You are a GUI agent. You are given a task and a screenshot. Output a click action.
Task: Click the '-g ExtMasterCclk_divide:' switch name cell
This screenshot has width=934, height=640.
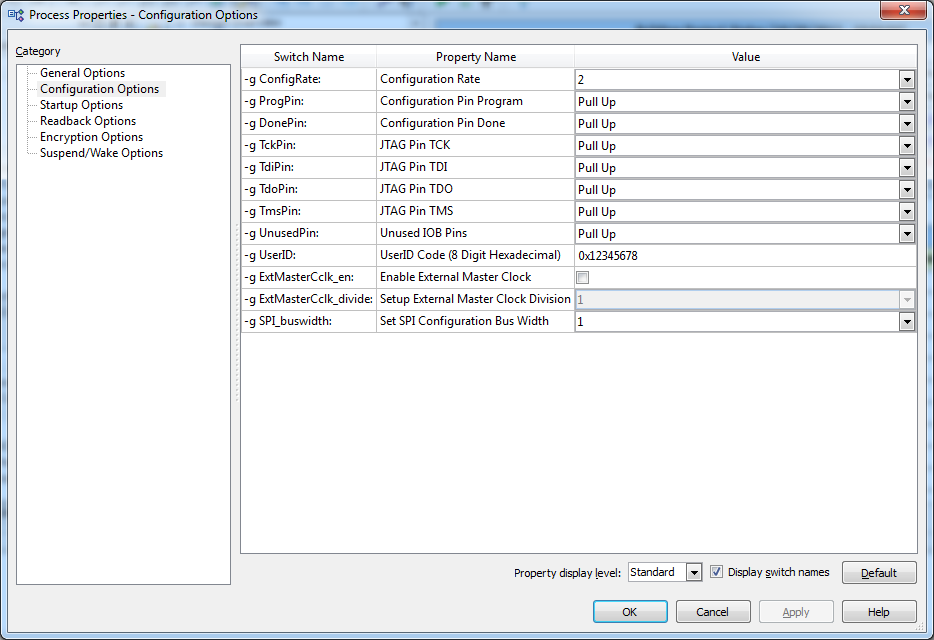(x=309, y=300)
